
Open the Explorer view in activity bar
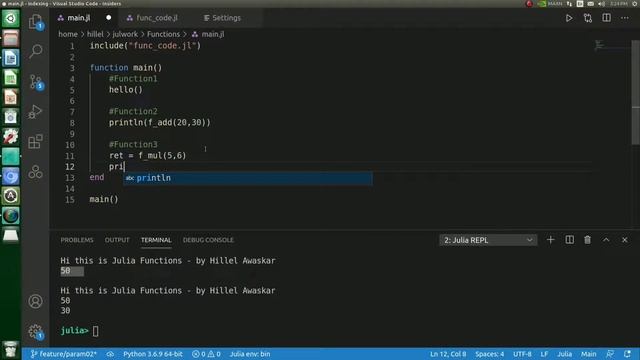36,21
